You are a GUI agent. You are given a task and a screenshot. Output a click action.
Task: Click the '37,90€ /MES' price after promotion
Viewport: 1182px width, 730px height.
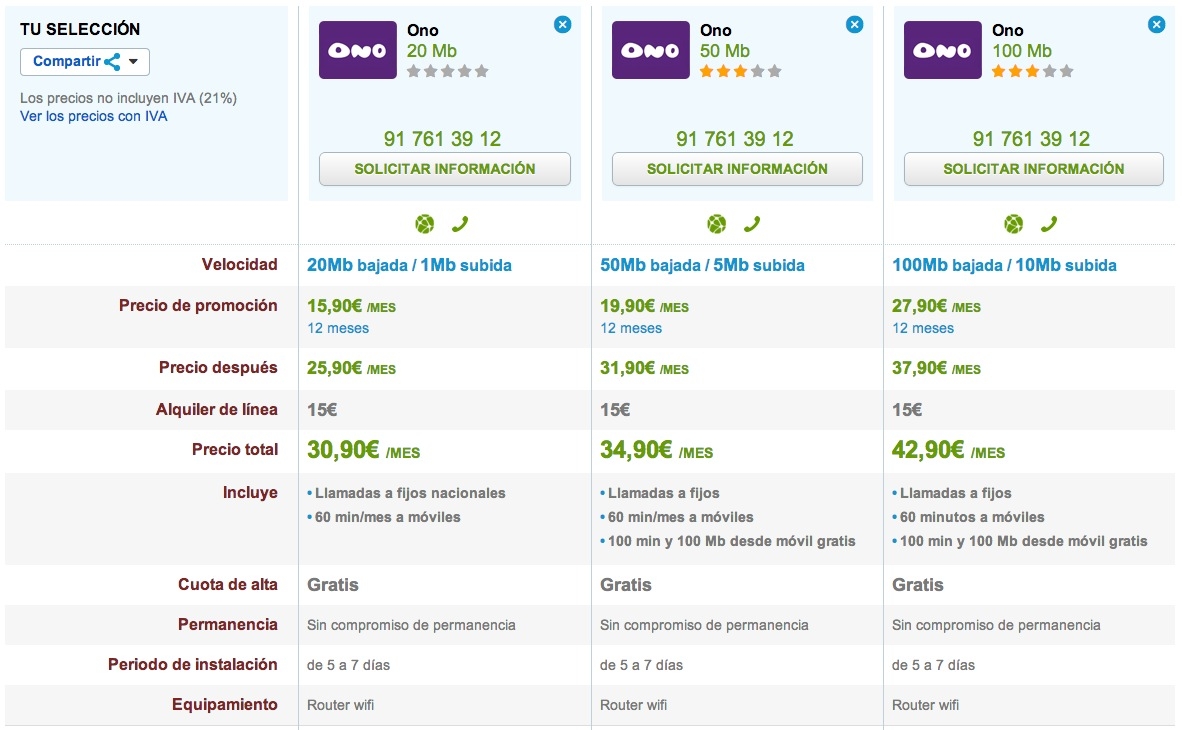click(936, 368)
